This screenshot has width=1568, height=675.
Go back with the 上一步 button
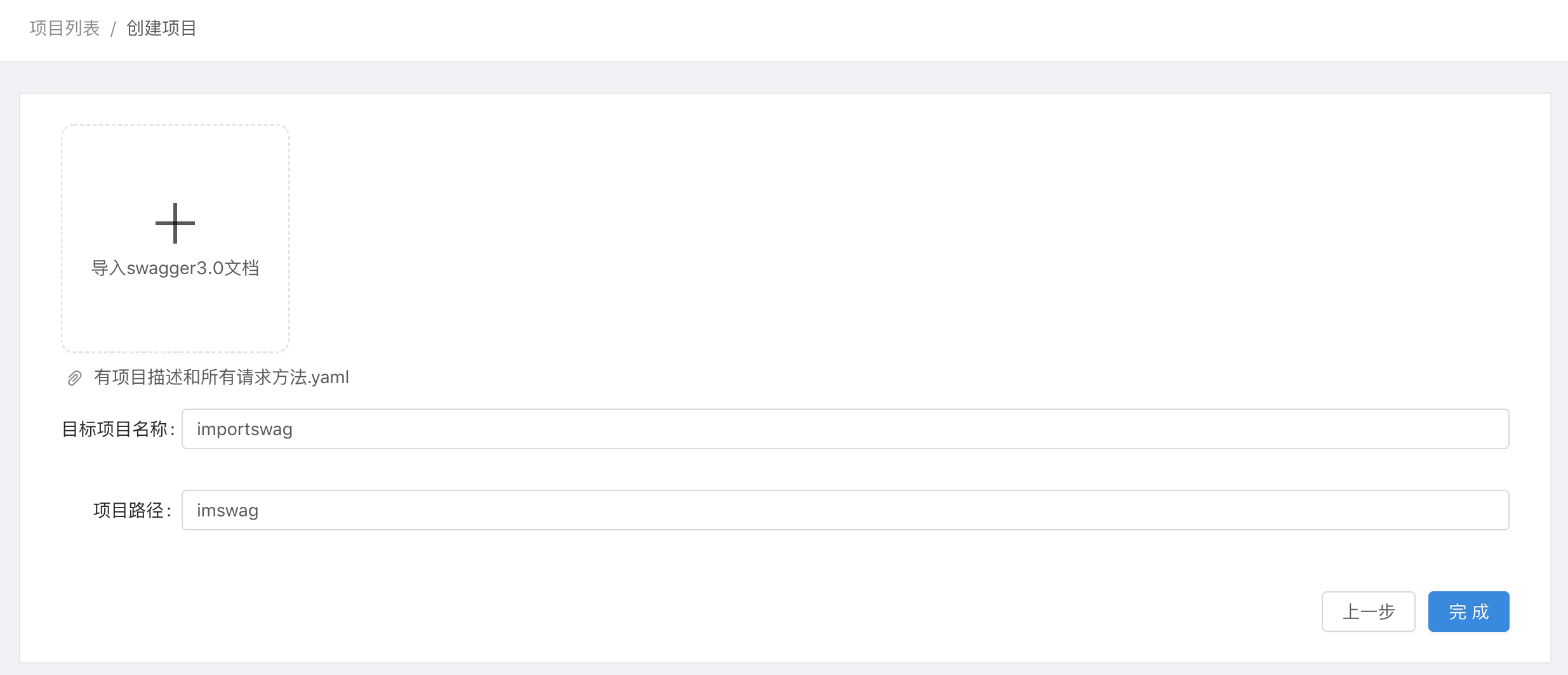[x=1368, y=612]
